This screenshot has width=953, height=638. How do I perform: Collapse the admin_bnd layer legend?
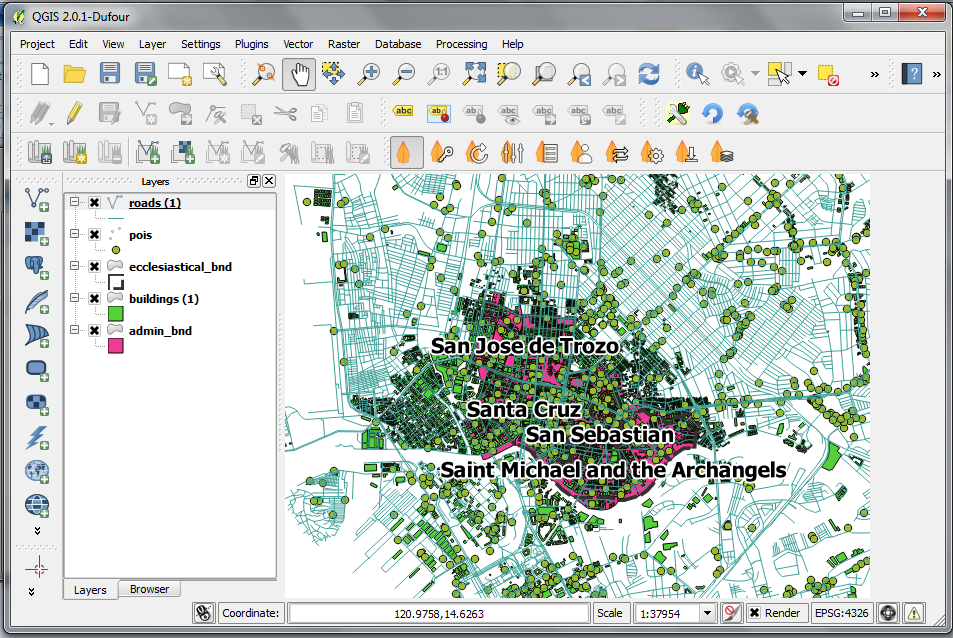74,330
